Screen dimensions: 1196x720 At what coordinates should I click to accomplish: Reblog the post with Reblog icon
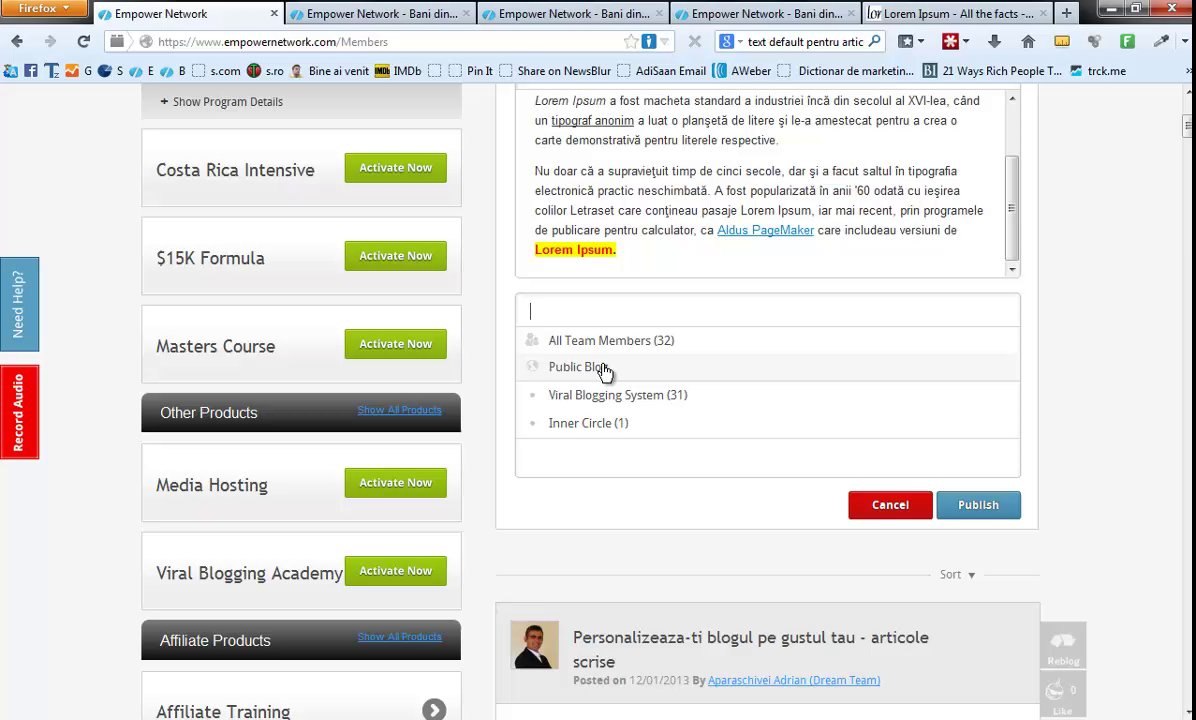(1063, 646)
